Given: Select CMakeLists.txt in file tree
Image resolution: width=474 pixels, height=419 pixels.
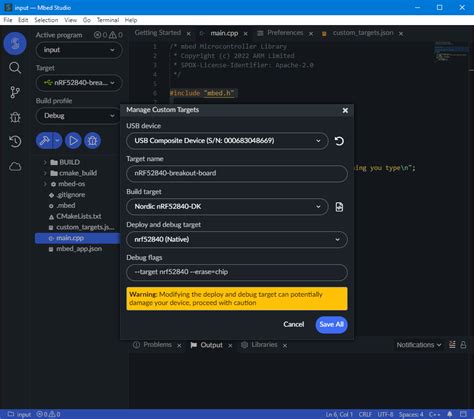Looking at the screenshot, I should [79, 216].
